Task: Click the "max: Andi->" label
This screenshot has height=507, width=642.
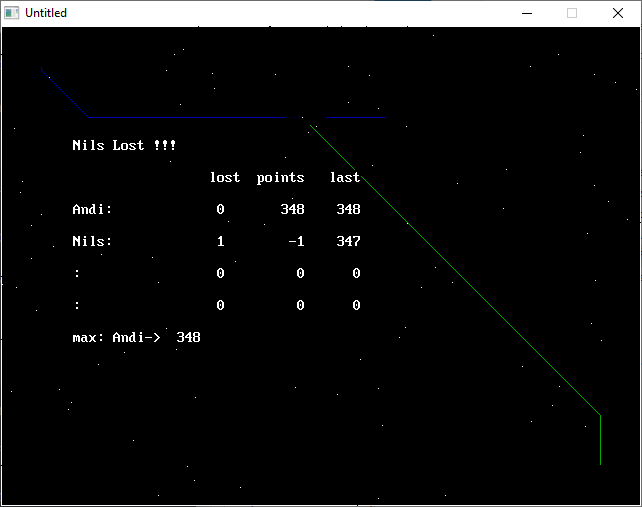Action: (x=116, y=338)
